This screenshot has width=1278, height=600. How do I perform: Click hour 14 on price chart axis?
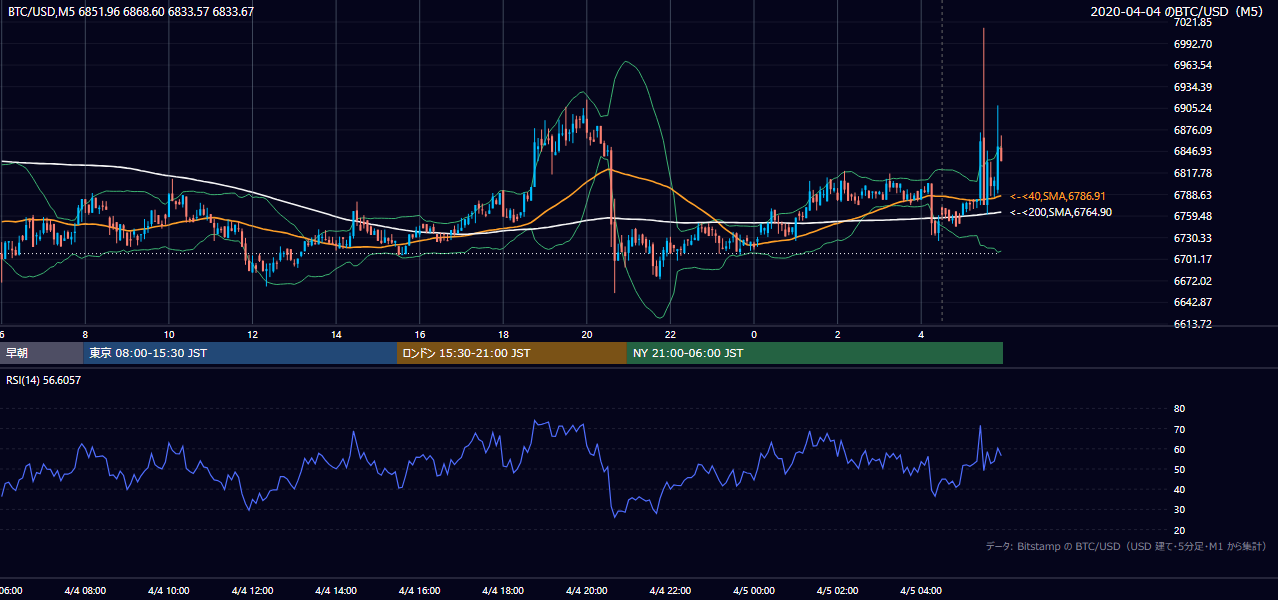(336, 334)
